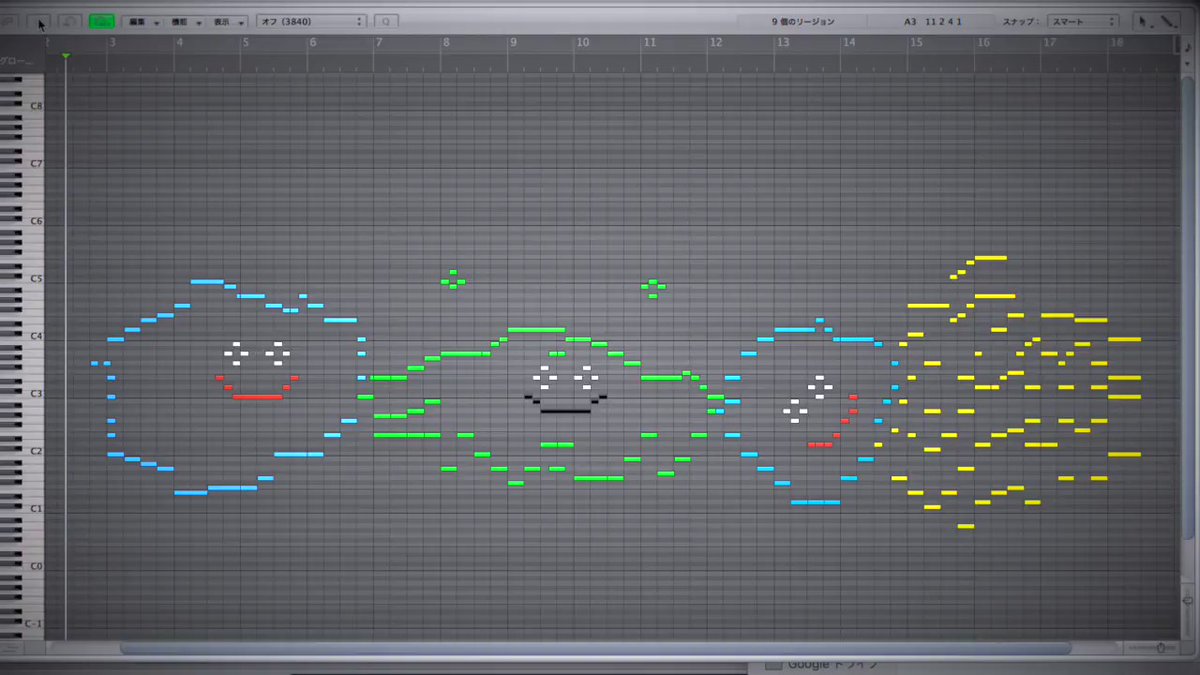Select the pencil tool at top right

1168,21
